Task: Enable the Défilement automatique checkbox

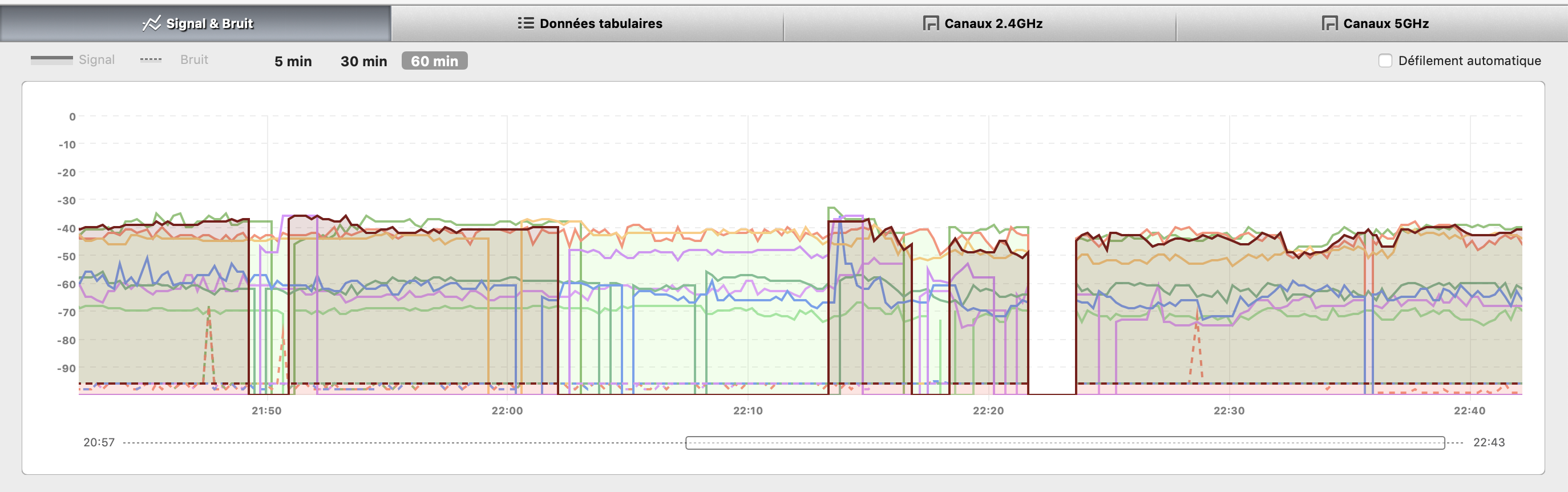Action: pos(1385,61)
